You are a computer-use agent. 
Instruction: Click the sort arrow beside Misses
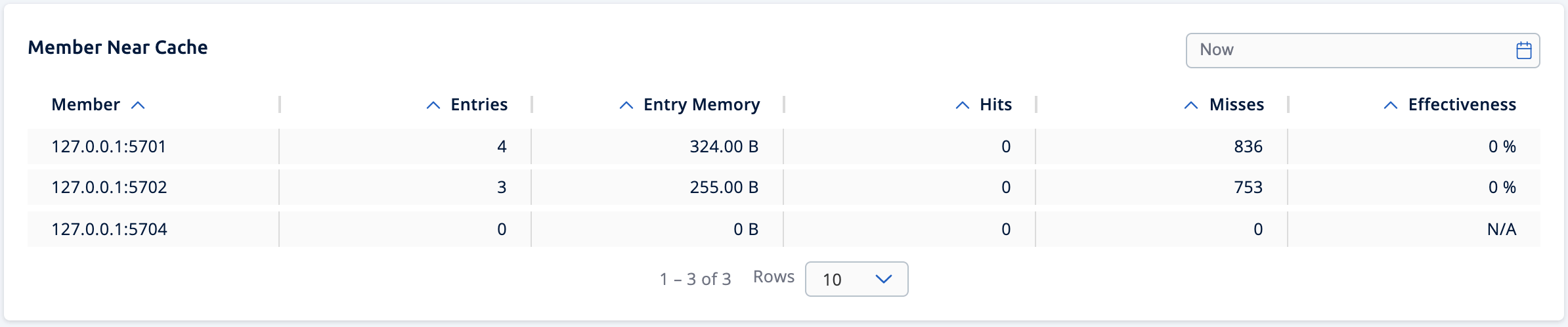click(x=1191, y=105)
